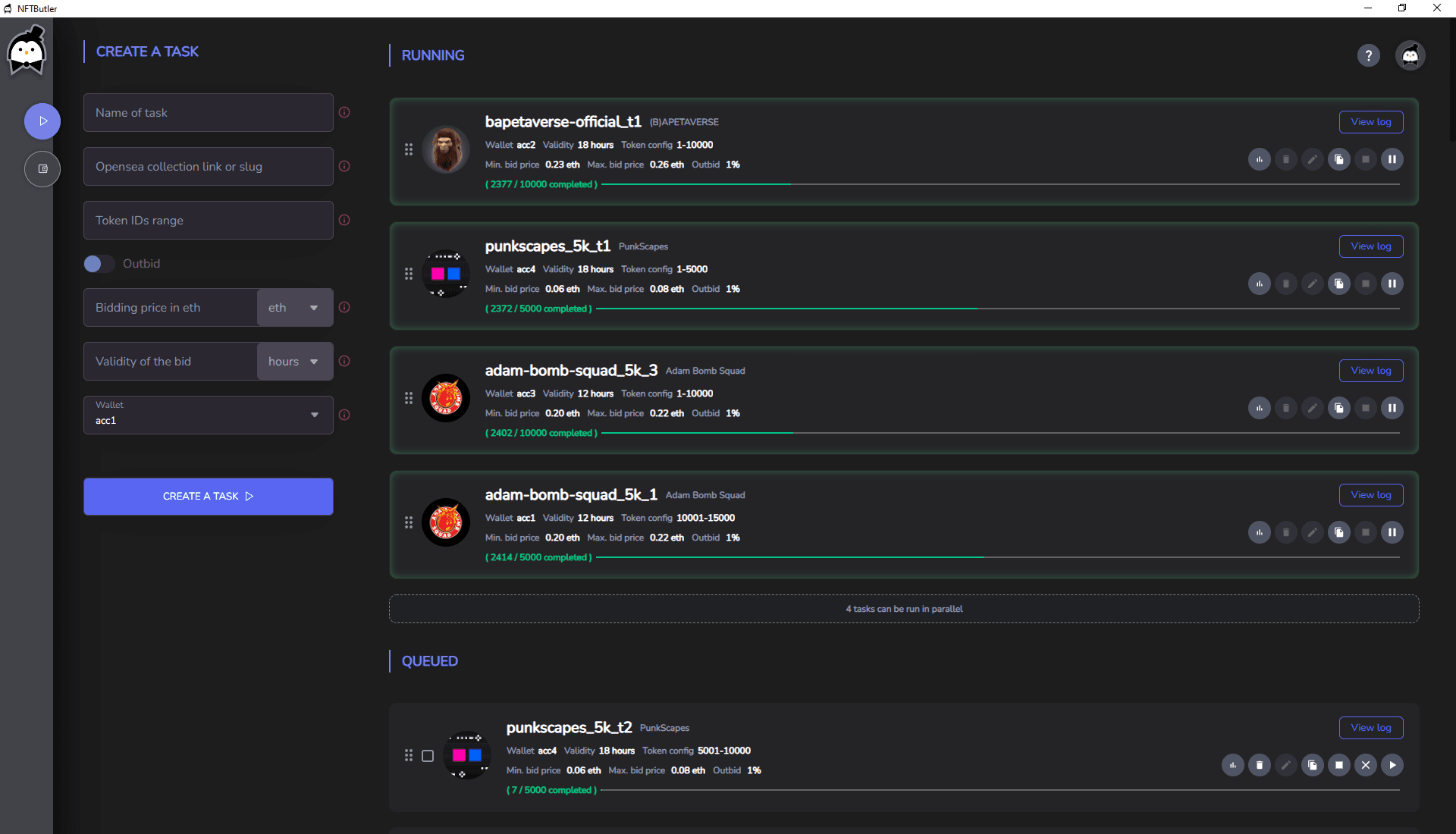Screen dimensions: 1456x834
Task: Show info for Opensea collection link field
Action: click(344, 166)
